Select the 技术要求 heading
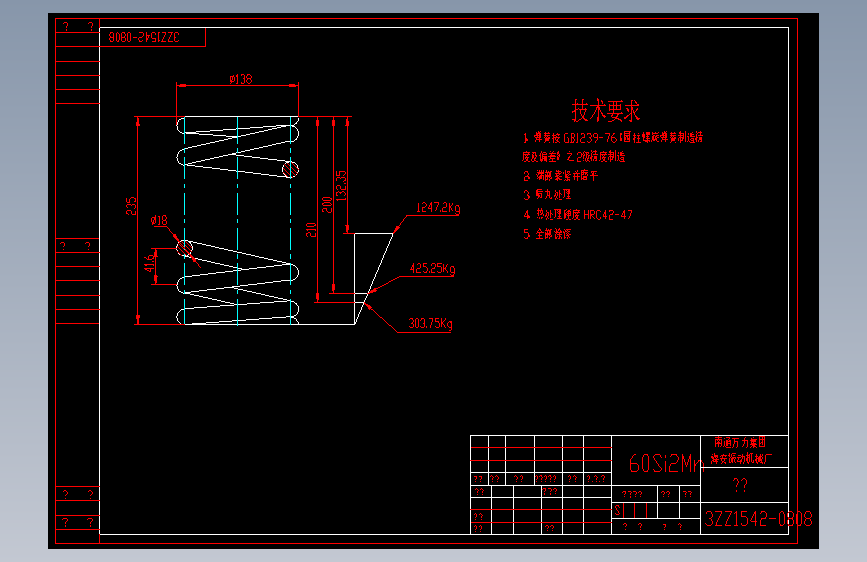Screen dimensions: 867x562 pos(605,111)
